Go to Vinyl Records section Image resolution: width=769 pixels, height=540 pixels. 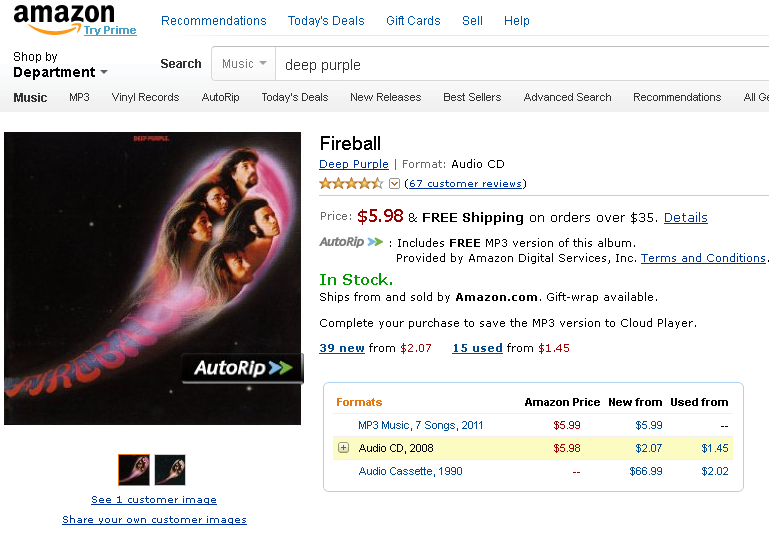point(145,97)
